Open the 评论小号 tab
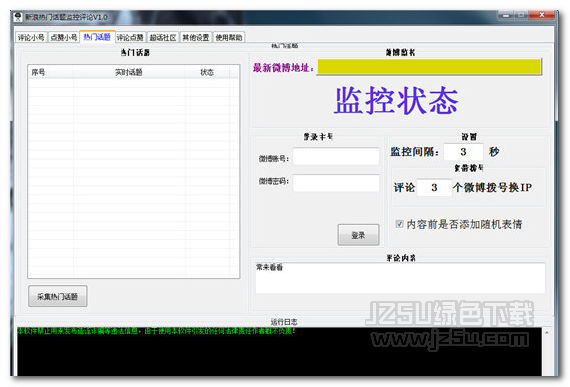 point(31,37)
